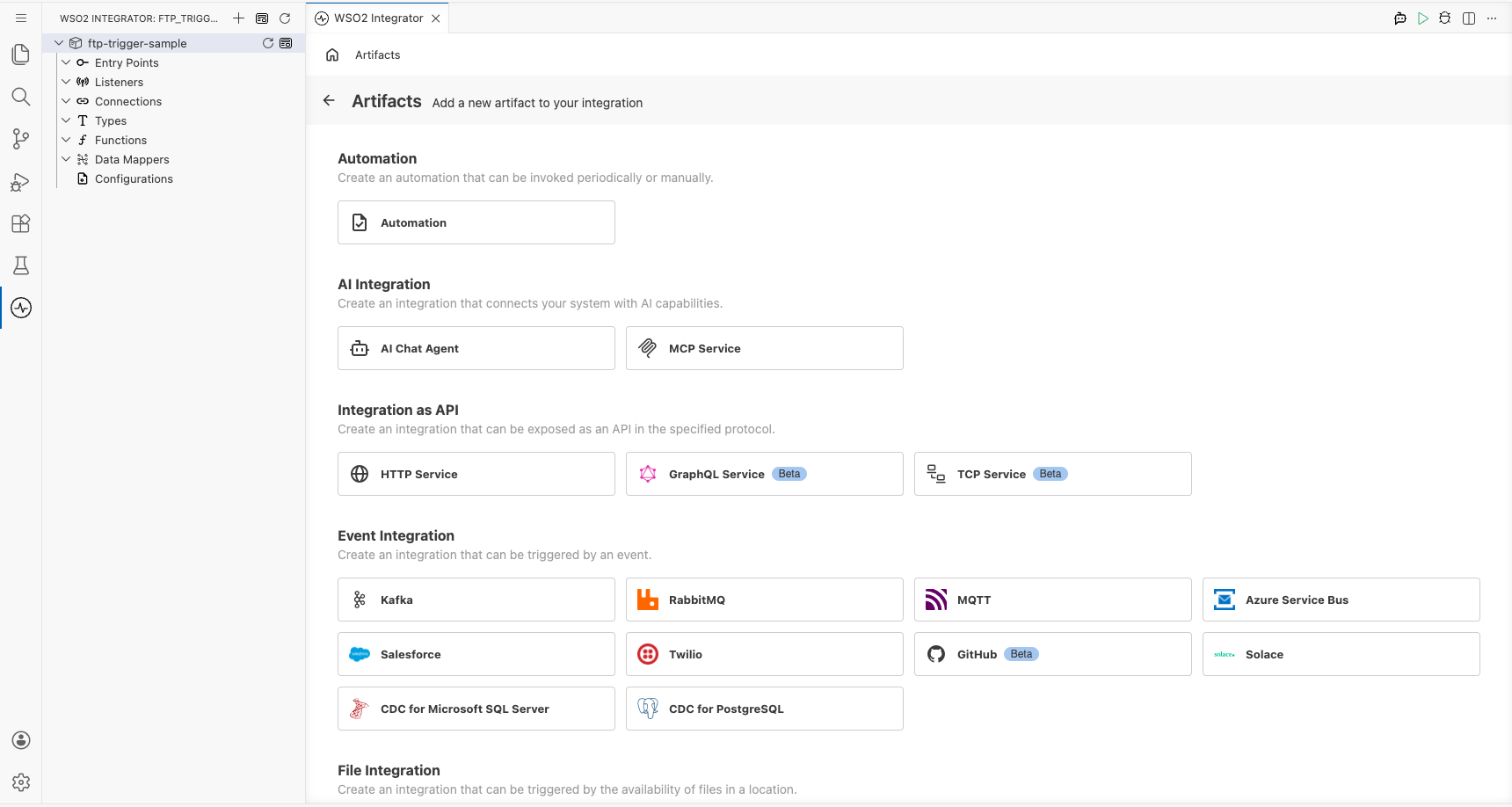Expand Entry Points chevron
Viewport: 1512px width, 807px height.
[x=66, y=62]
